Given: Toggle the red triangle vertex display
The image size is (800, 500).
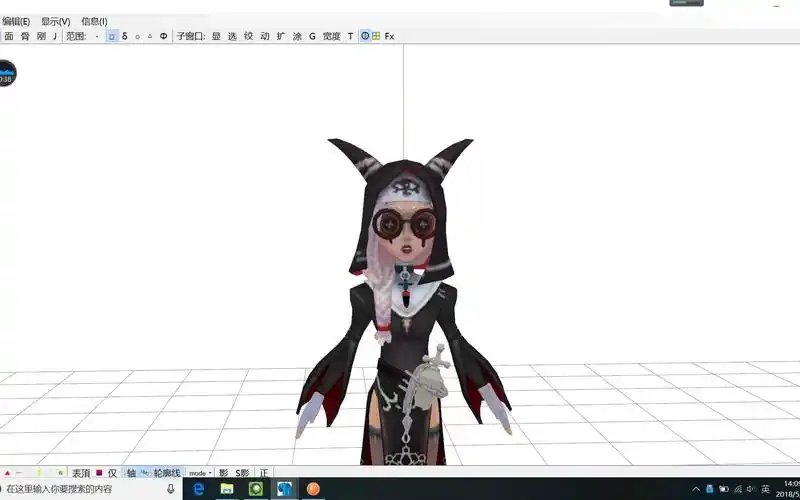Looking at the screenshot, I should pos(7,473).
